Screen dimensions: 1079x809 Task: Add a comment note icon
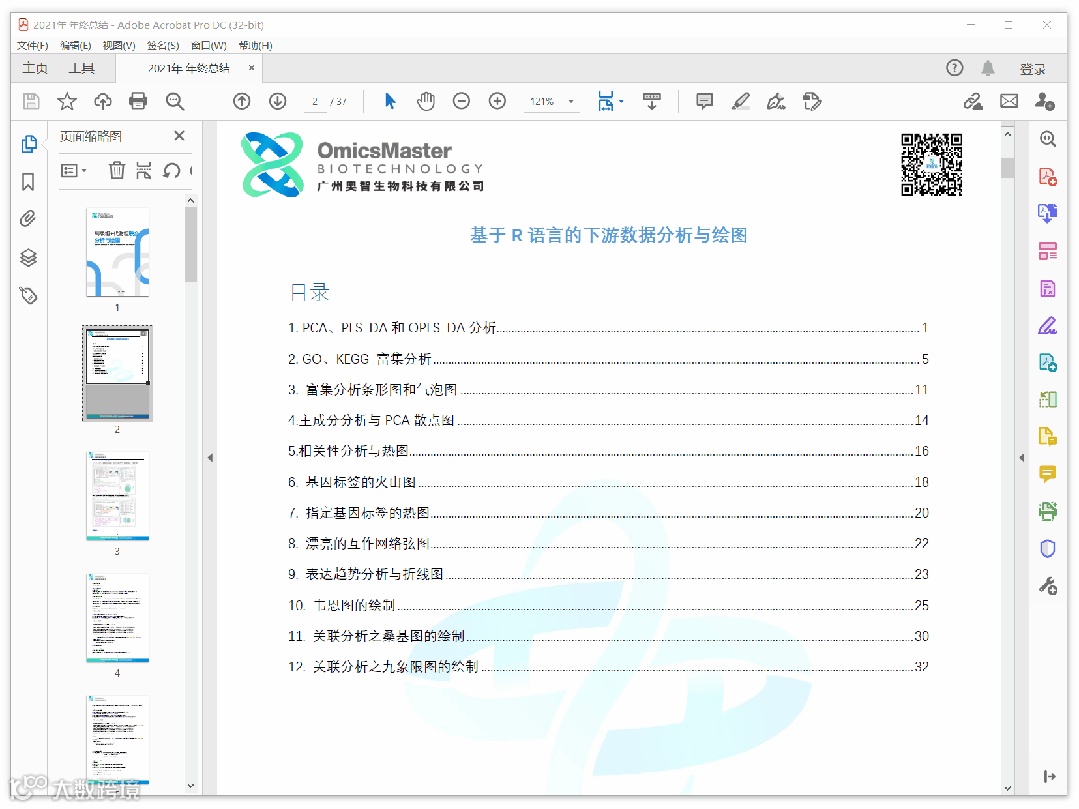pos(704,102)
